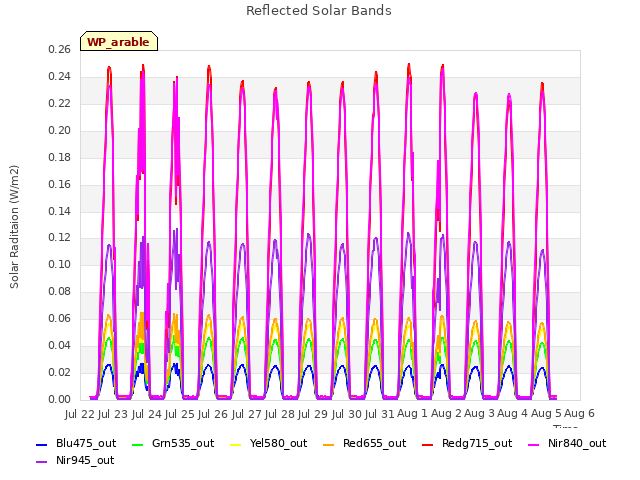Click the Jul 22 x-axis date label
The width and height of the screenshot is (640, 480).
coord(80,414)
